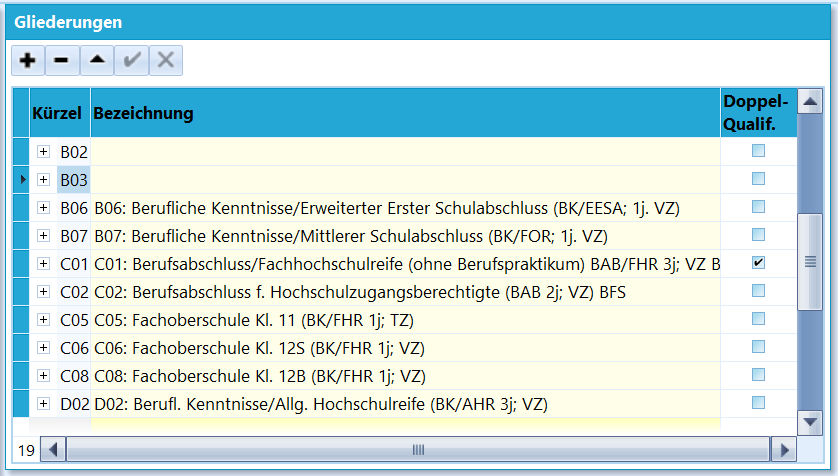Click vertical scrollbar down arrow
This screenshot has height=476, width=838.
tap(810, 422)
